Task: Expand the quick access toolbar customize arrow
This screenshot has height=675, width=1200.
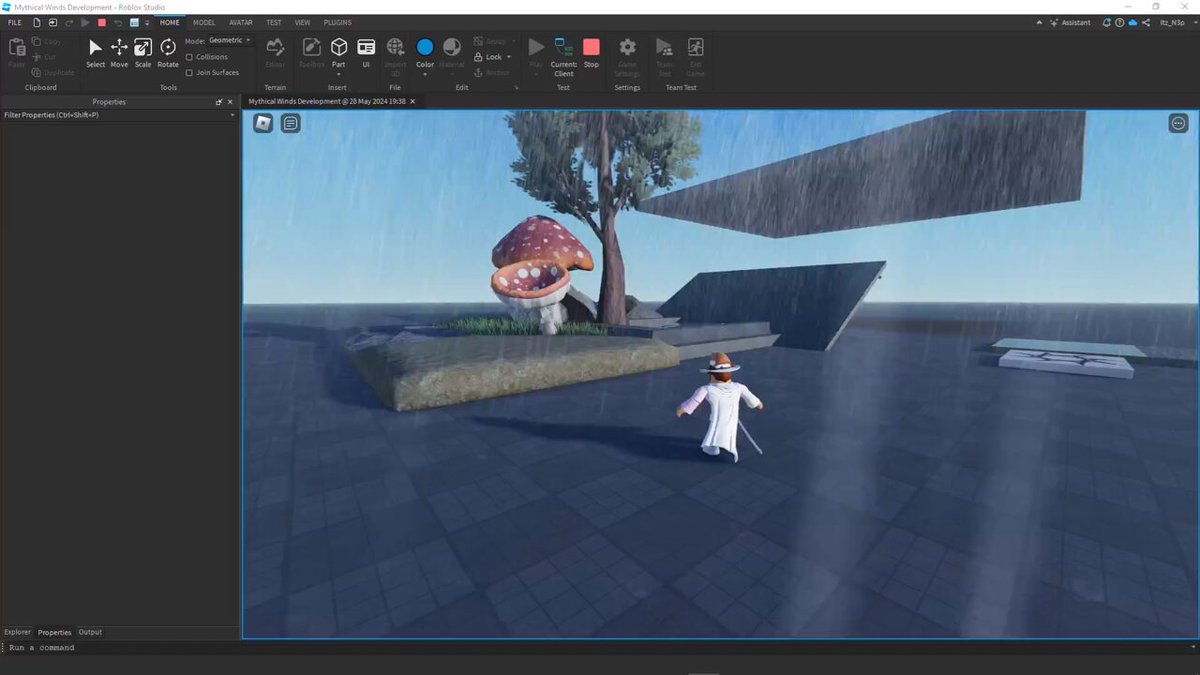Action: (147, 22)
